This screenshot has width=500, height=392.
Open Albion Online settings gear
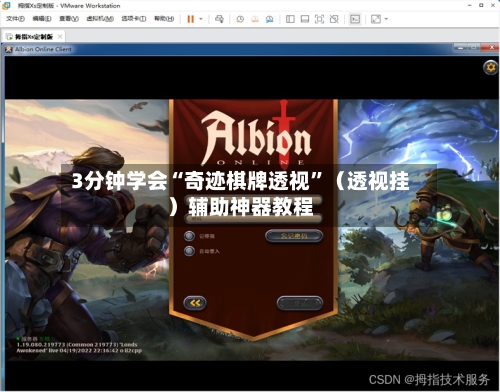click(490, 67)
